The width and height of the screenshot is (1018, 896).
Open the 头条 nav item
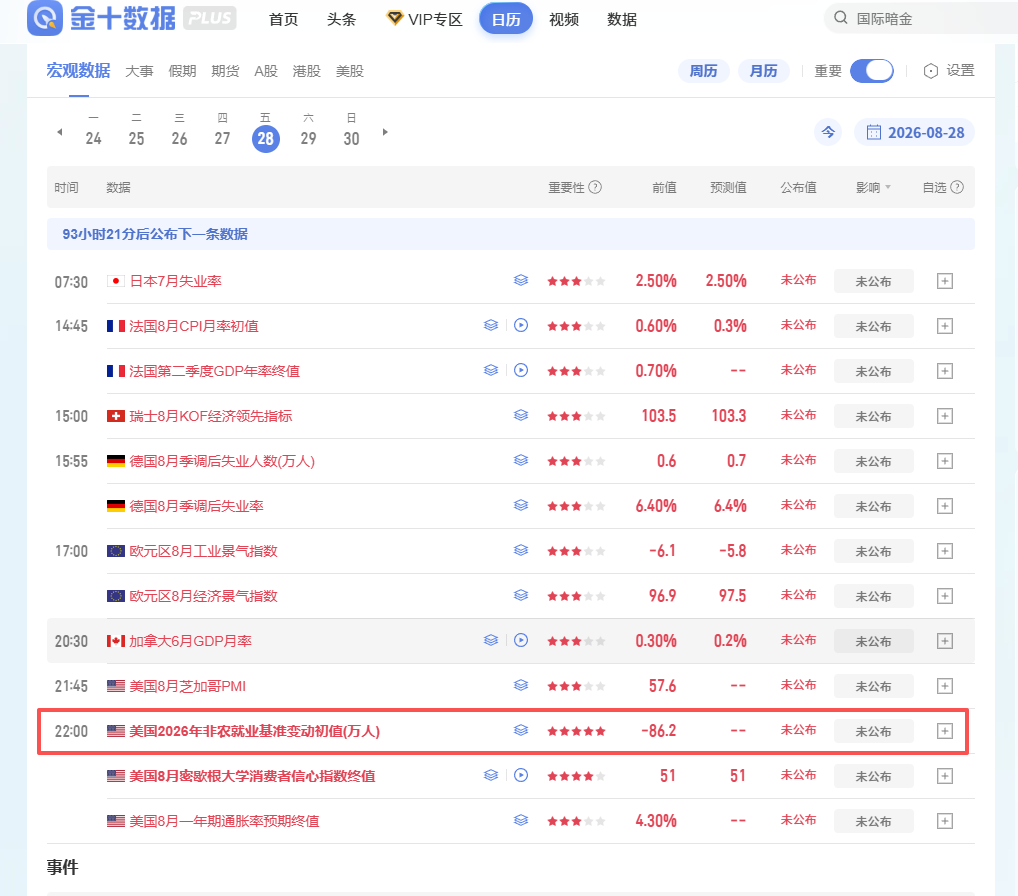341,19
